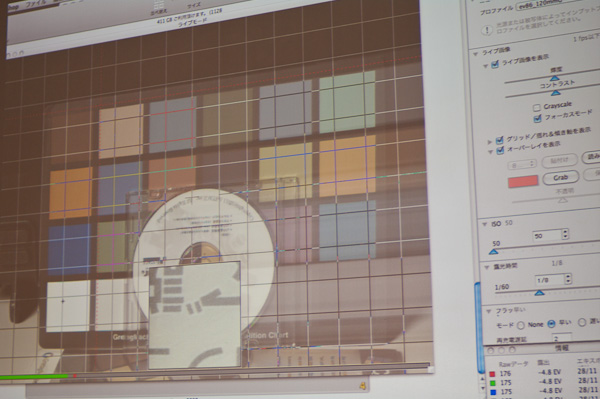Click the green Raw data channel square
The image size is (600, 399).
point(492,383)
